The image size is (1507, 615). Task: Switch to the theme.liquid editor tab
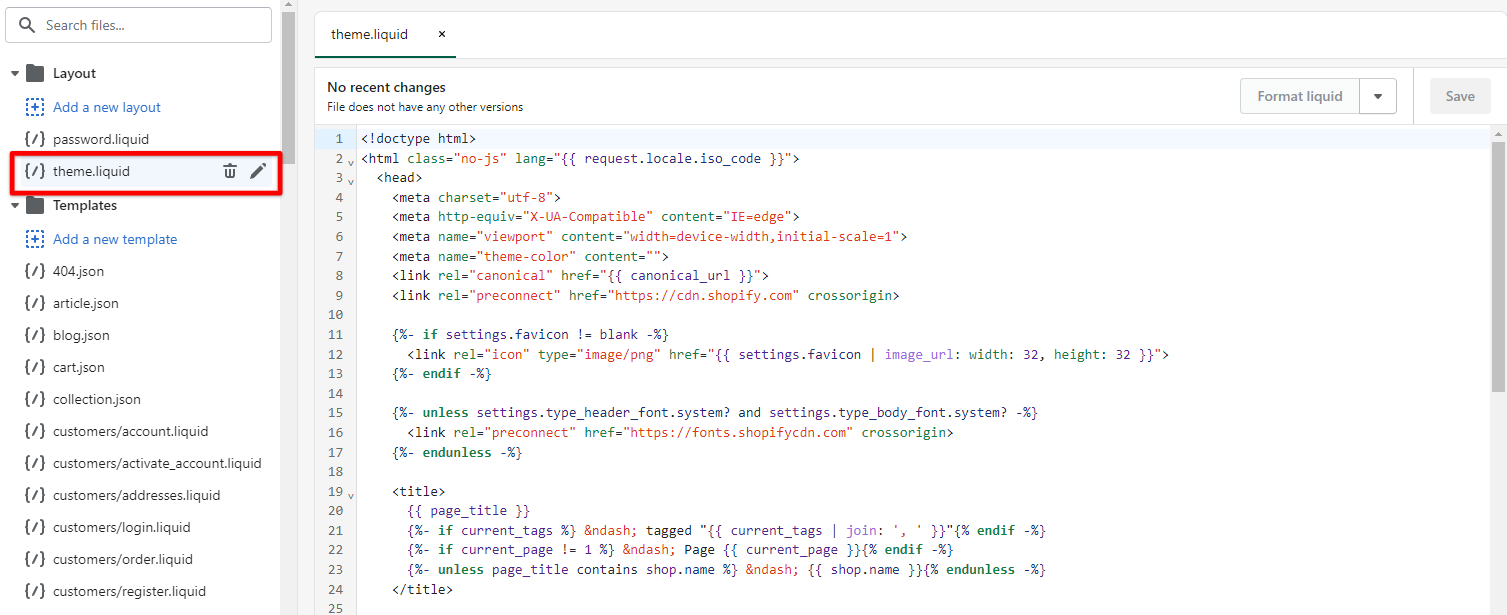coord(369,34)
